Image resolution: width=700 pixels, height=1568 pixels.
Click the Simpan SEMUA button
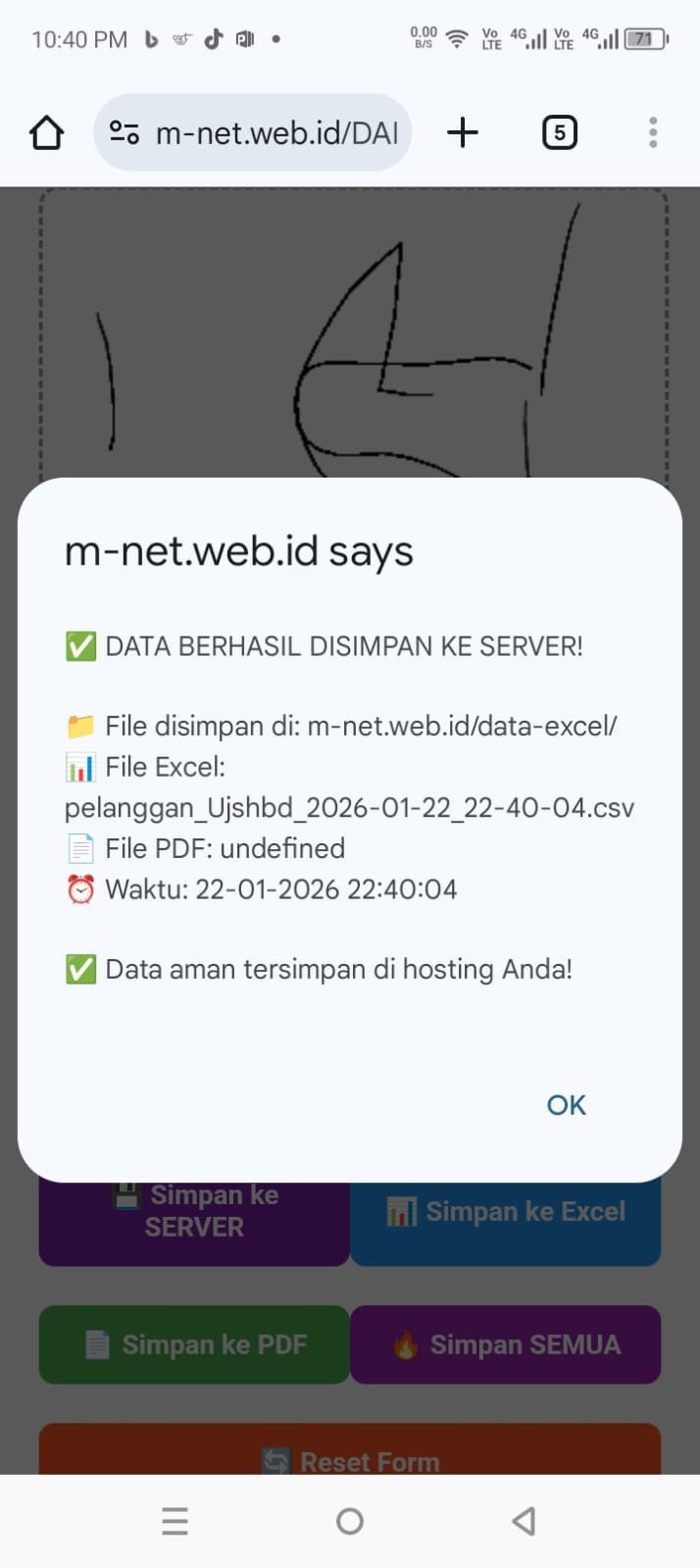click(506, 1344)
